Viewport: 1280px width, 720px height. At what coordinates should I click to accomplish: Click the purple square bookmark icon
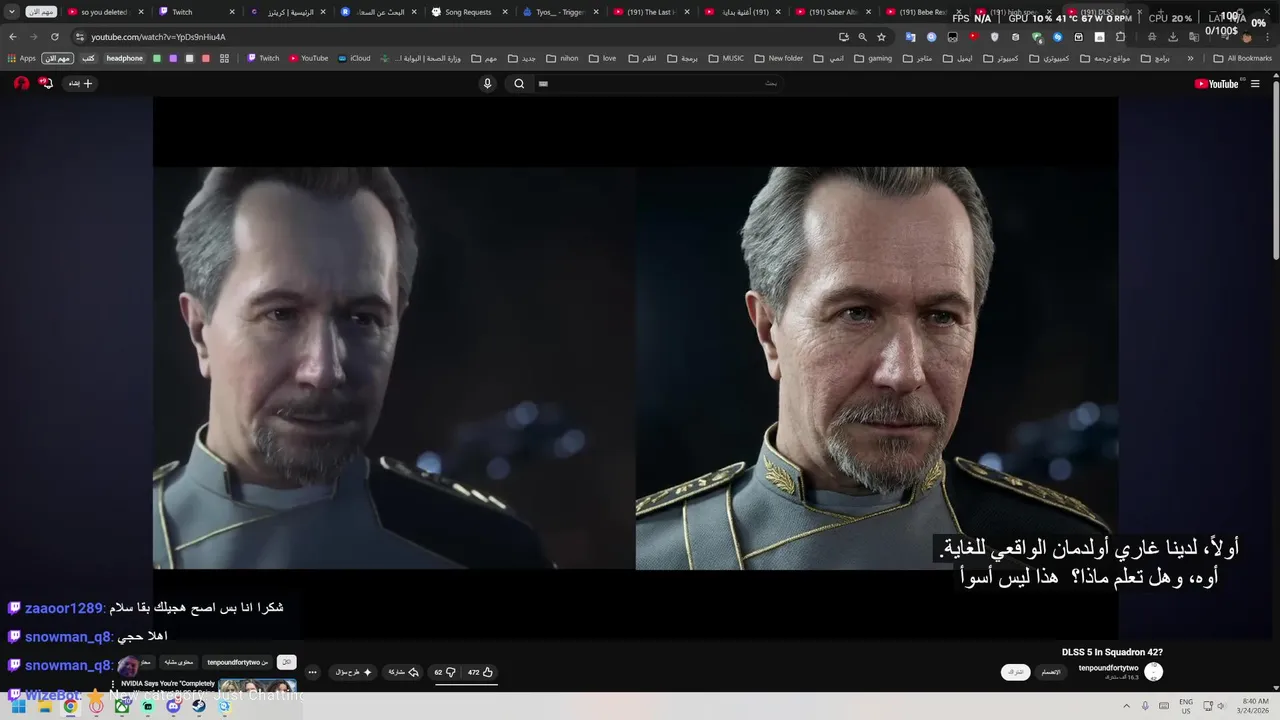click(173, 58)
